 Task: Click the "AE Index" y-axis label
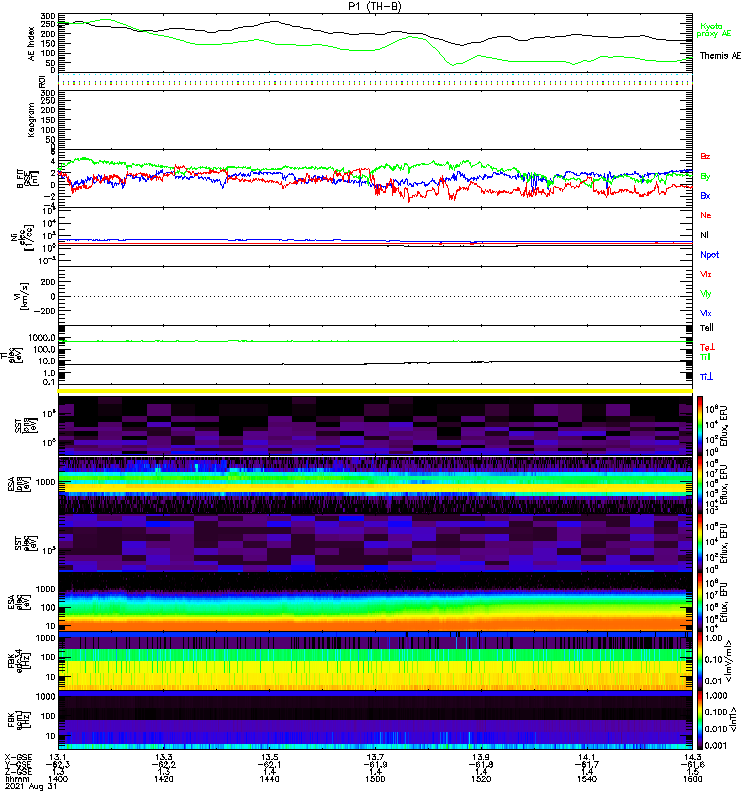[32, 44]
